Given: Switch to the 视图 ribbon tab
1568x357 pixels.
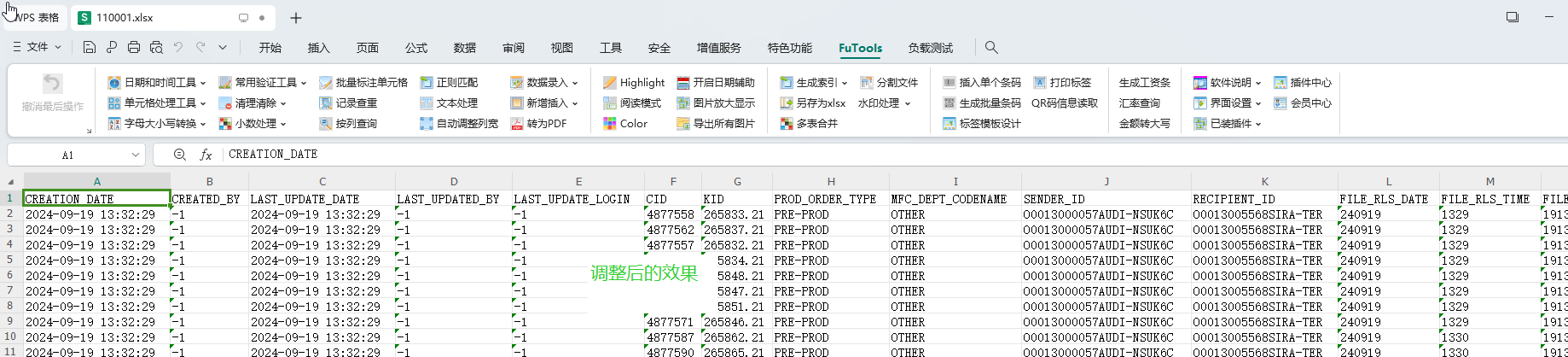Looking at the screenshot, I should [x=562, y=48].
